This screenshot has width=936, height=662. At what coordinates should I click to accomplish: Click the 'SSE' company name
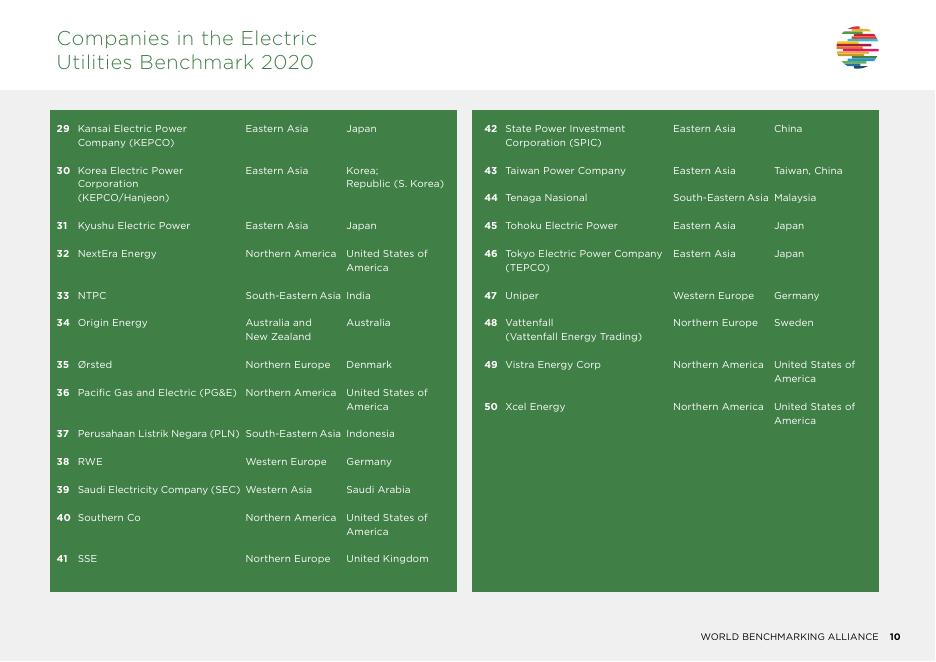(x=87, y=559)
